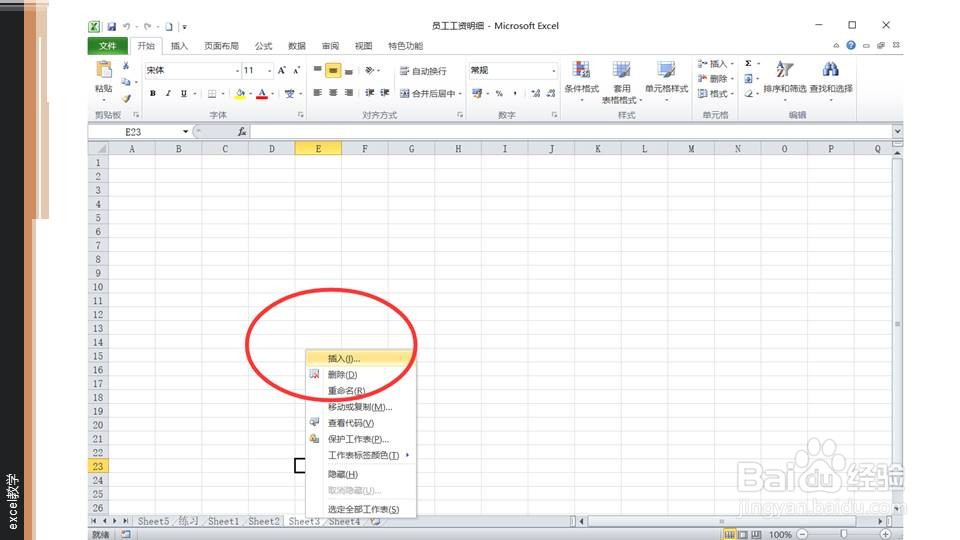Open 单元格样式 cell styles
The image size is (960, 540).
coord(666,80)
